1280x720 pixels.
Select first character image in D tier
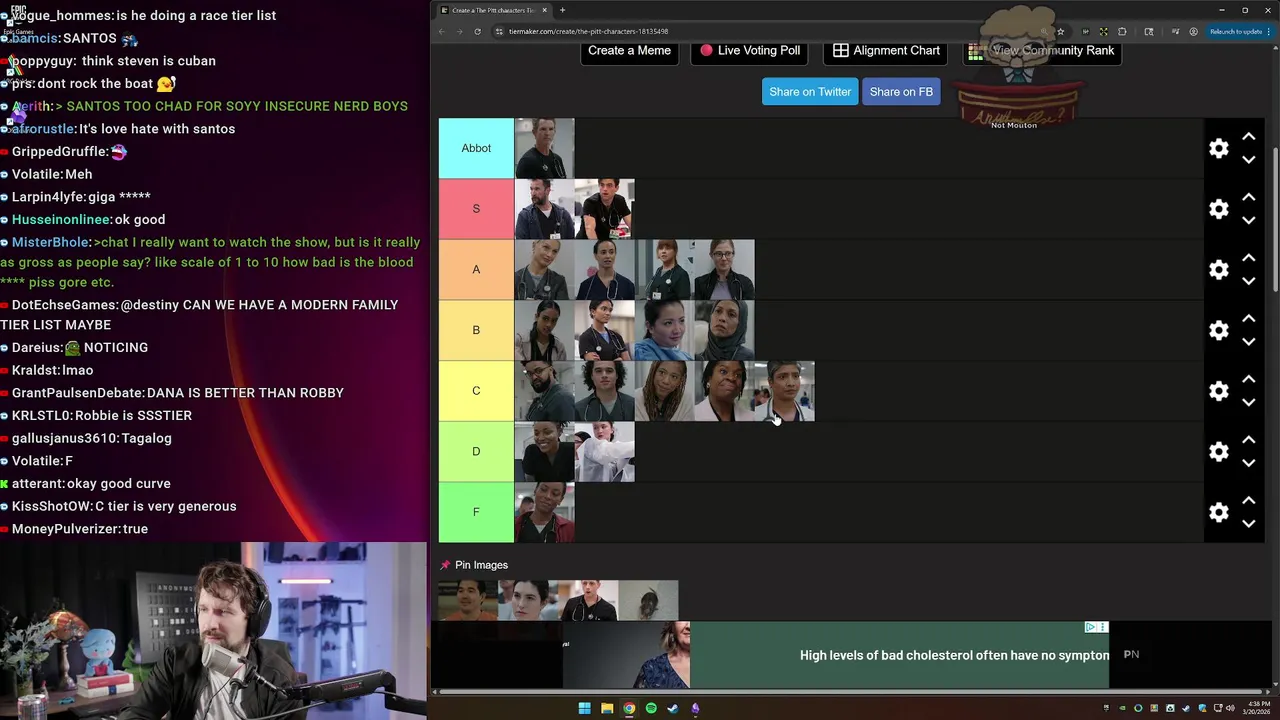point(545,452)
